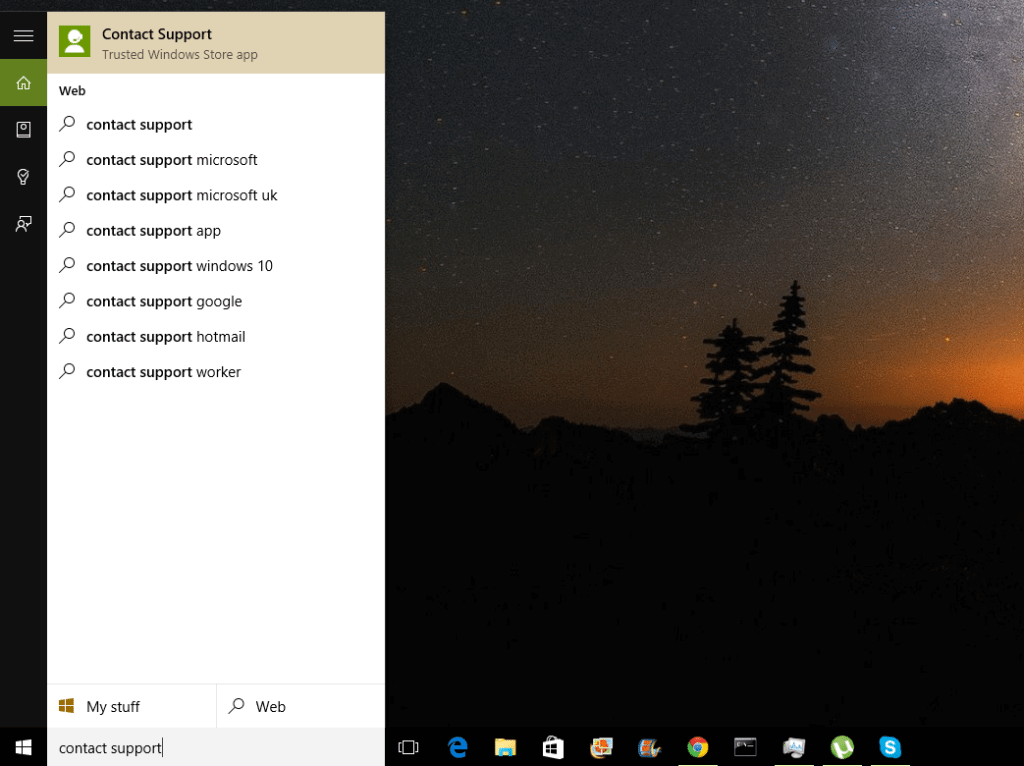The width and height of the screenshot is (1024, 766).
Task: Open the Cortana Notebook icon
Action: coord(24,130)
